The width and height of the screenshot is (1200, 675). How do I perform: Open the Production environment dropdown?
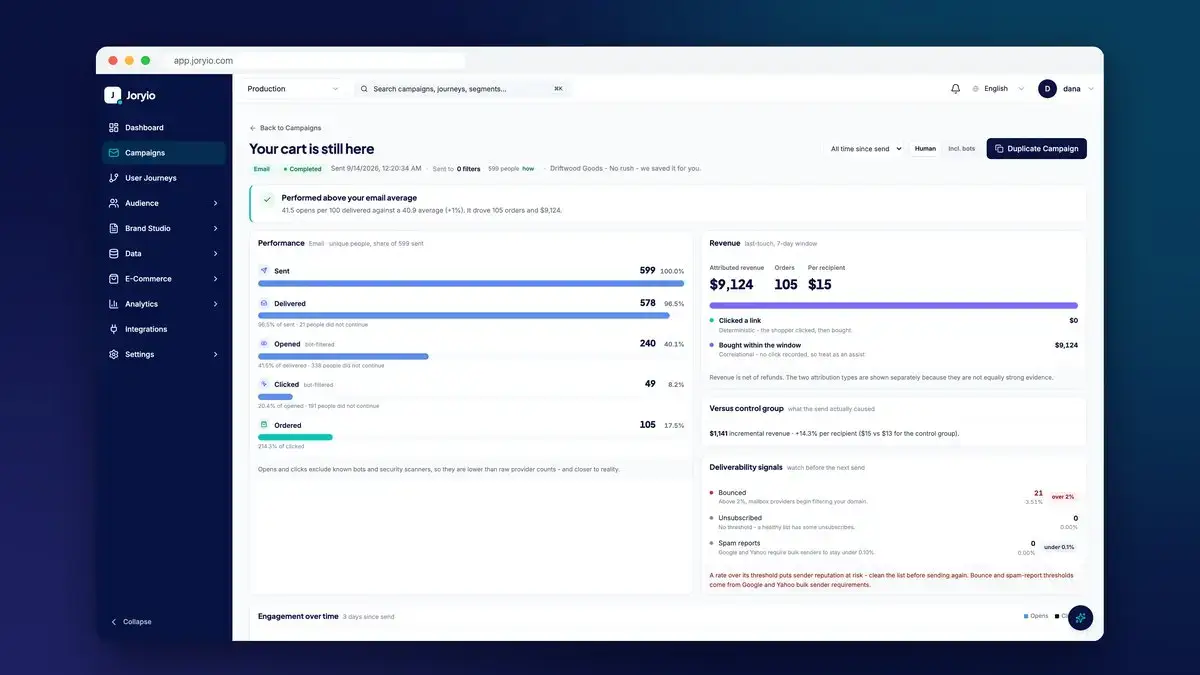(293, 89)
